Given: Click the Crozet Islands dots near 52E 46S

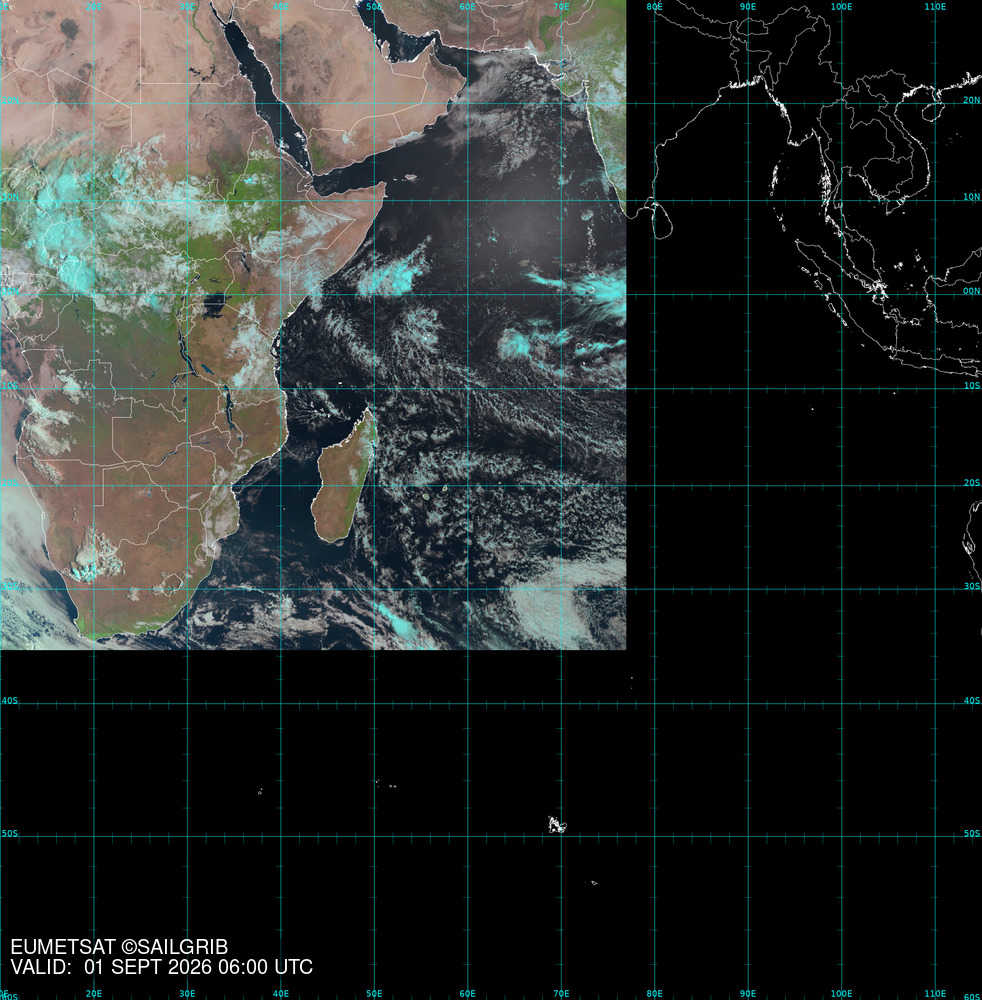Looking at the screenshot, I should [386, 784].
